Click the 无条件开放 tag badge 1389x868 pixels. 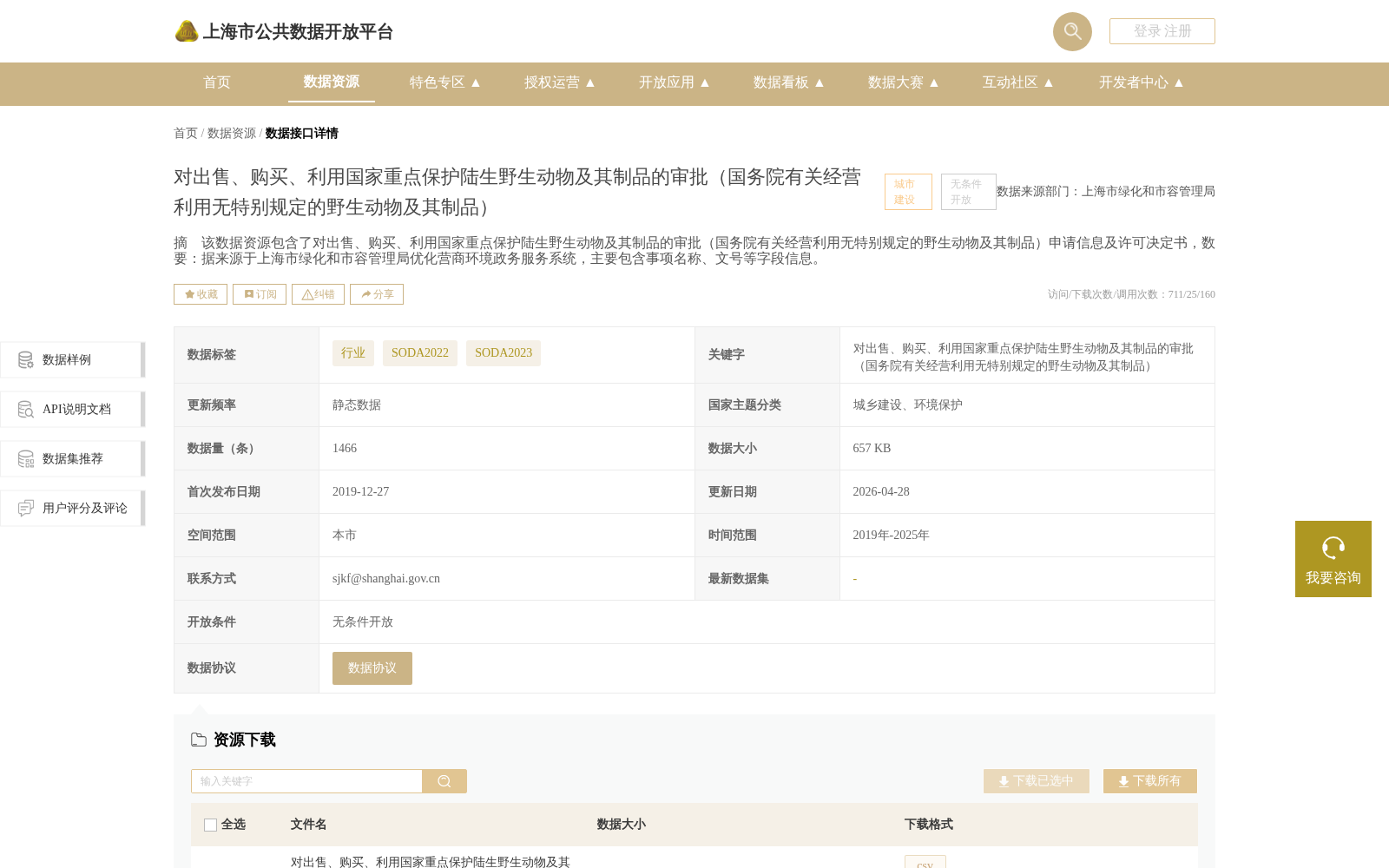tap(968, 192)
